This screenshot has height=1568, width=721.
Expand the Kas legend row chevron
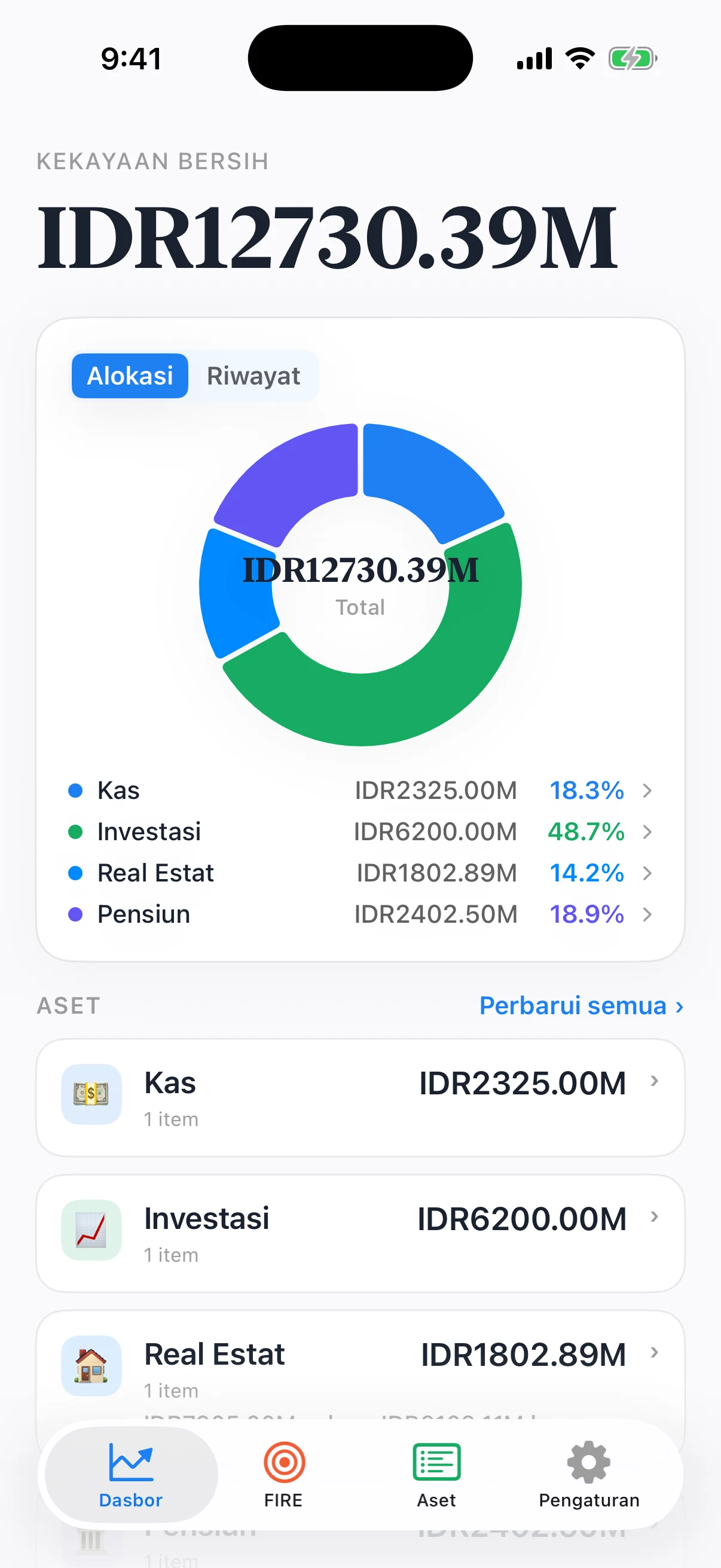[647, 790]
